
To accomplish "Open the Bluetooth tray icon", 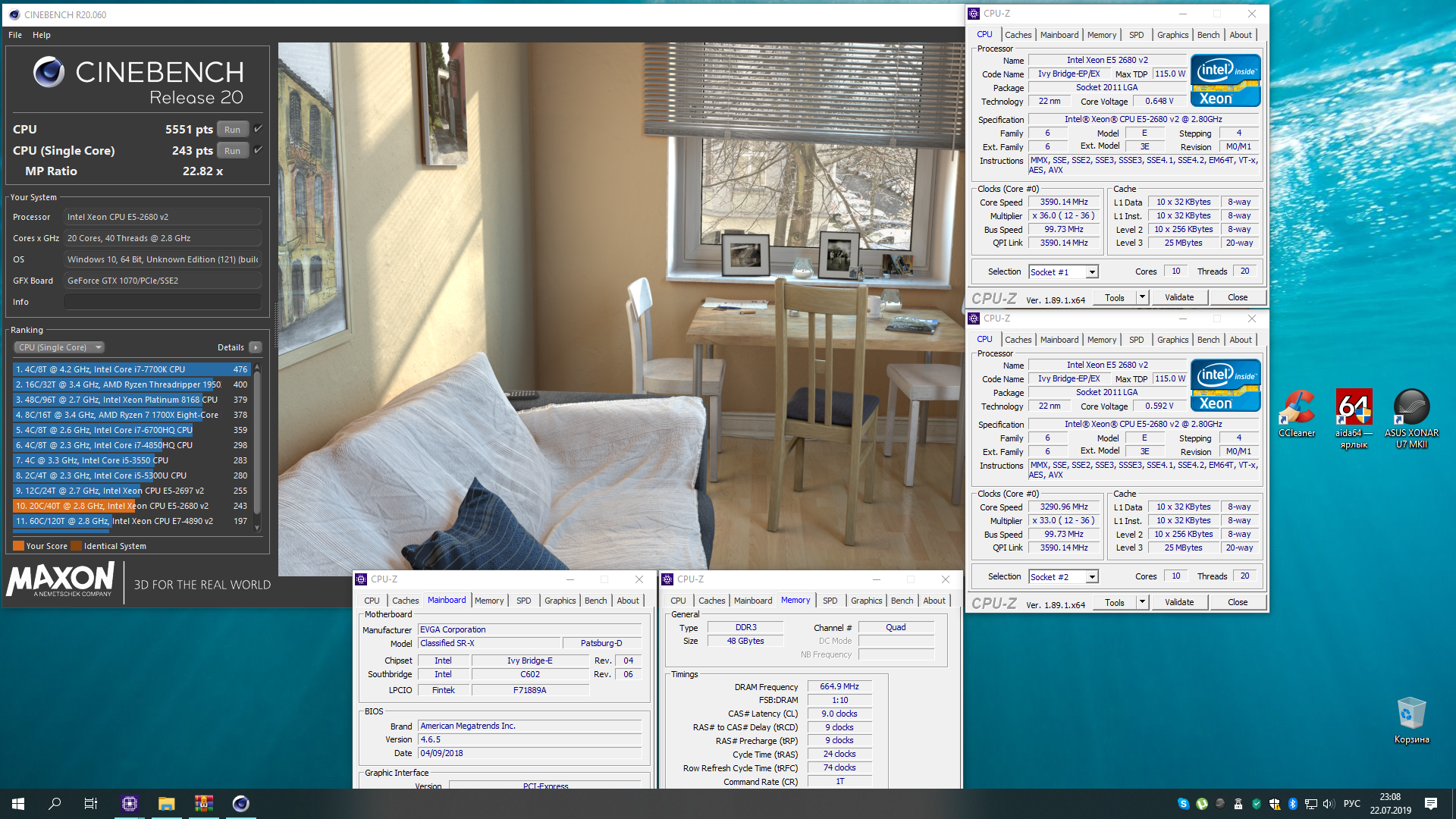I will click(1293, 804).
